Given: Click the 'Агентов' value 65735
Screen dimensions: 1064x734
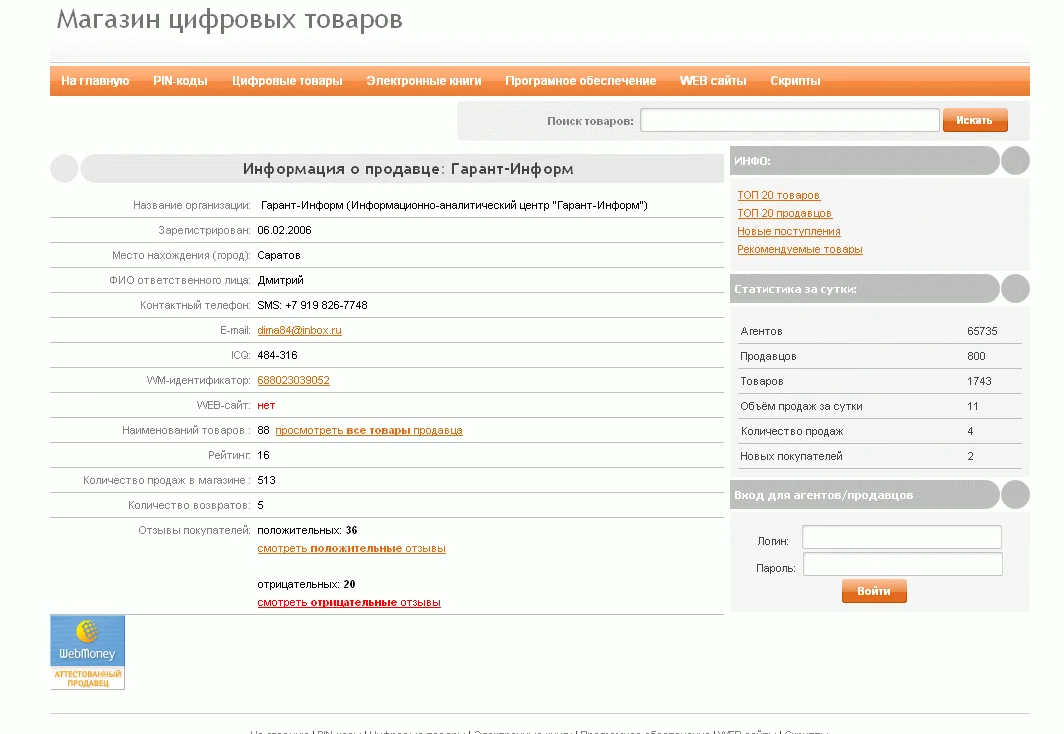Looking at the screenshot, I should click(982, 331).
